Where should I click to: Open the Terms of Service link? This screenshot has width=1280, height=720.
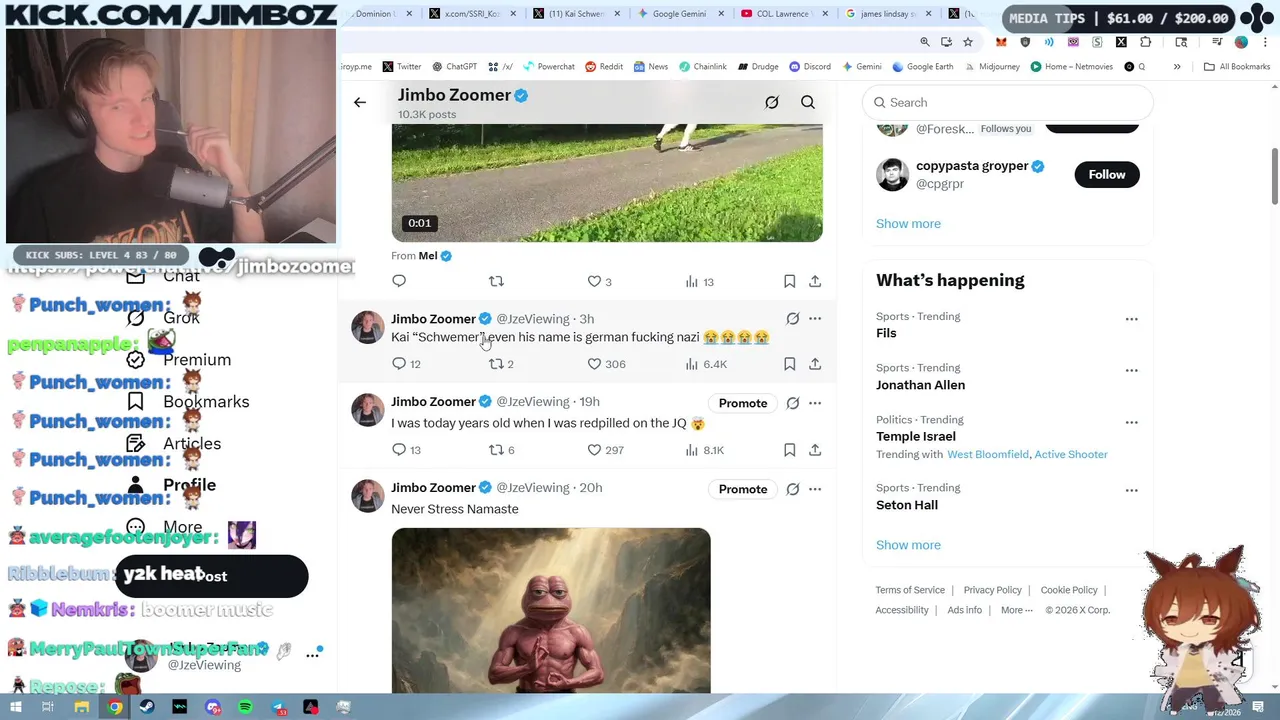(x=910, y=590)
